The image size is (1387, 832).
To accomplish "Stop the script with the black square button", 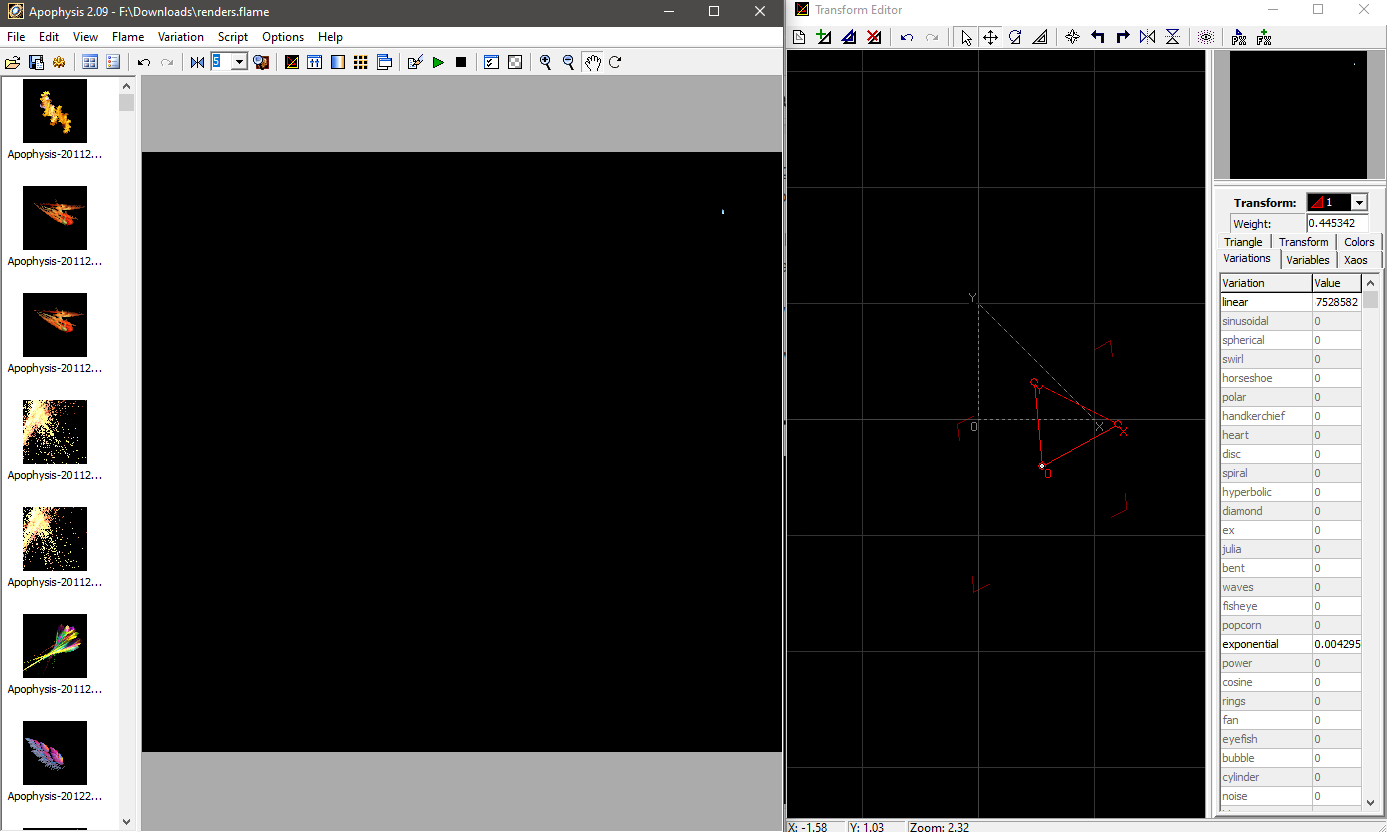I will click(461, 62).
